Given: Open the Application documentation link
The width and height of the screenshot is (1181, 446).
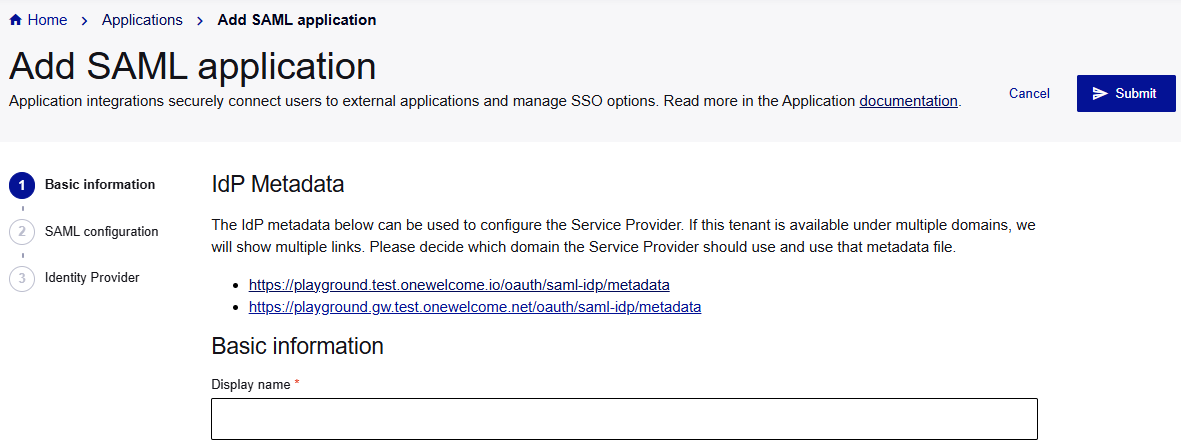Looking at the screenshot, I should pos(908,101).
